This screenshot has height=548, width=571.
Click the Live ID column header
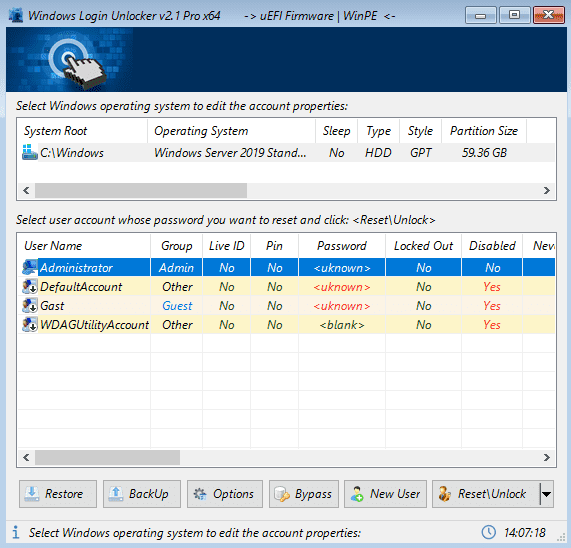click(x=227, y=246)
